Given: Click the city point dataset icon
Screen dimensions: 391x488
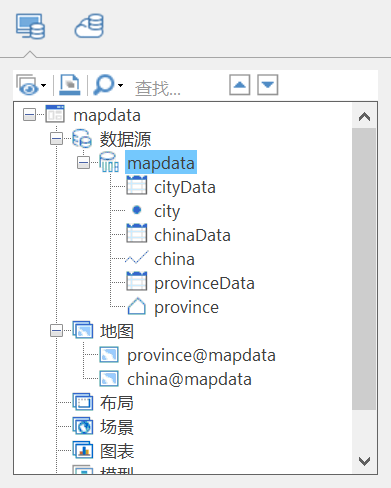Looking at the screenshot, I should tap(137, 210).
